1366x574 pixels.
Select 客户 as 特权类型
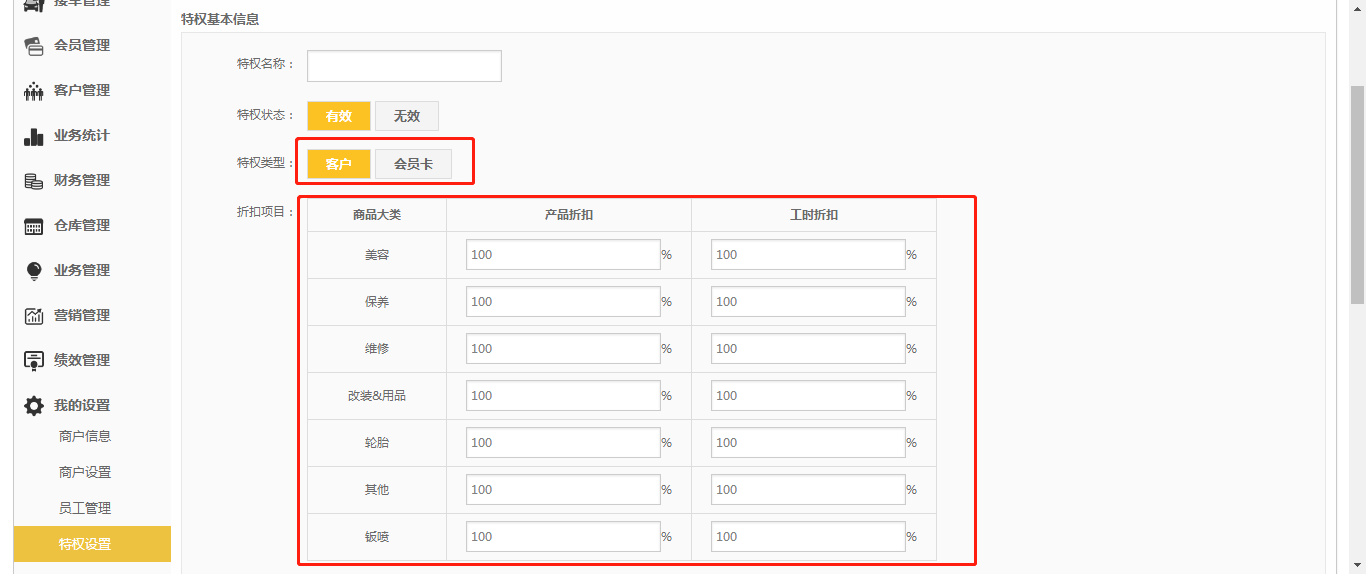[x=339, y=164]
